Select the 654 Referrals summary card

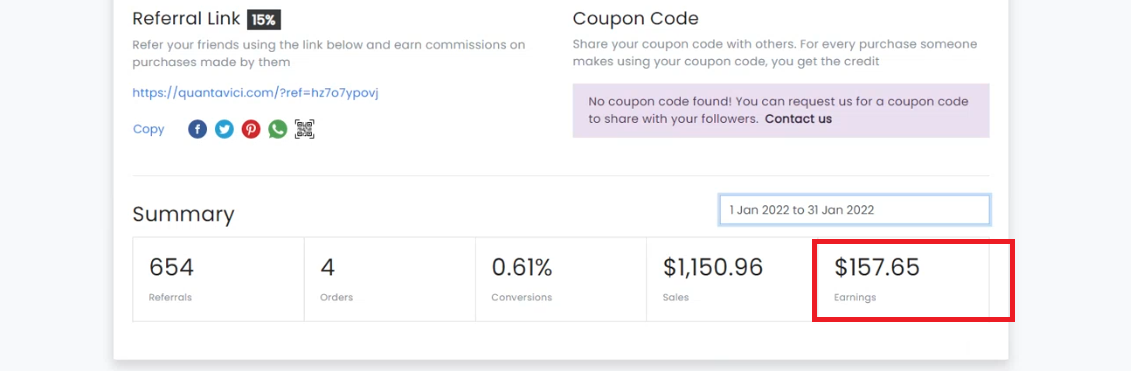click(x=219, y=279)
